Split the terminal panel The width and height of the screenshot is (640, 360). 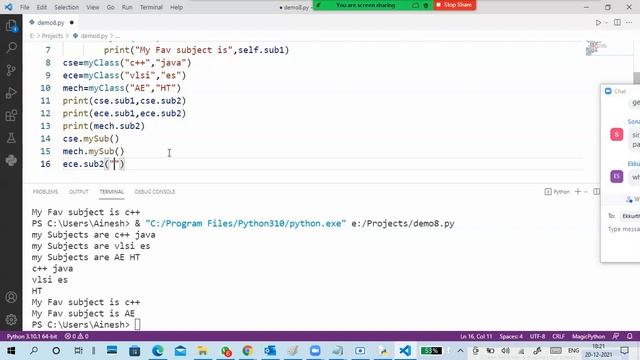tap(596, 191)
